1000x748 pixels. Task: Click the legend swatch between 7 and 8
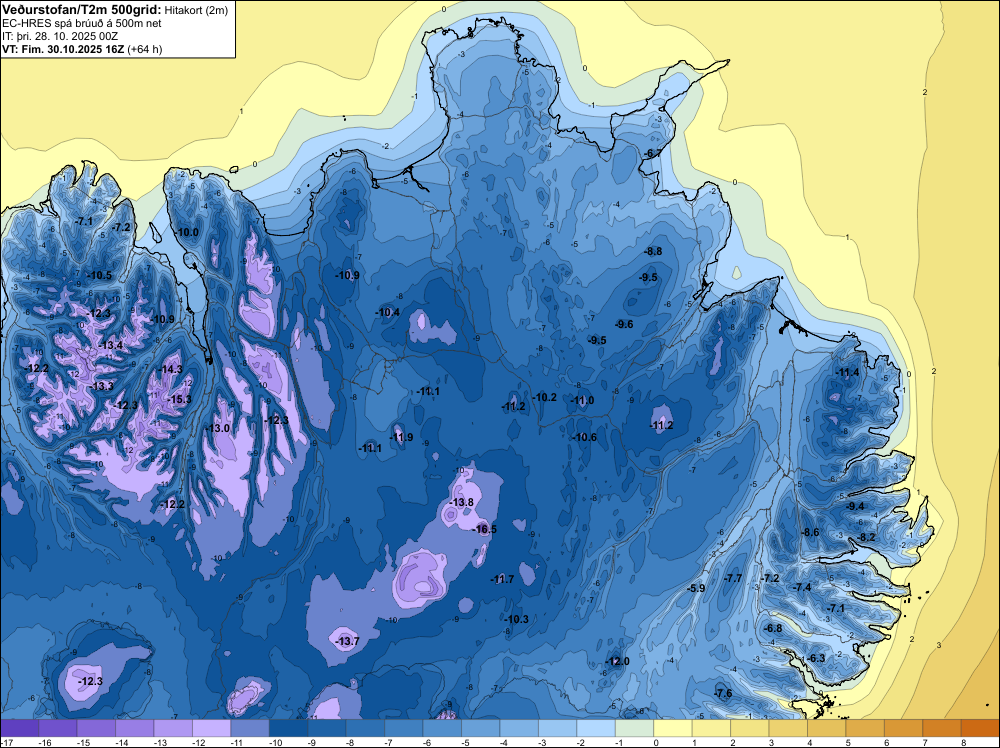point(942,728)
